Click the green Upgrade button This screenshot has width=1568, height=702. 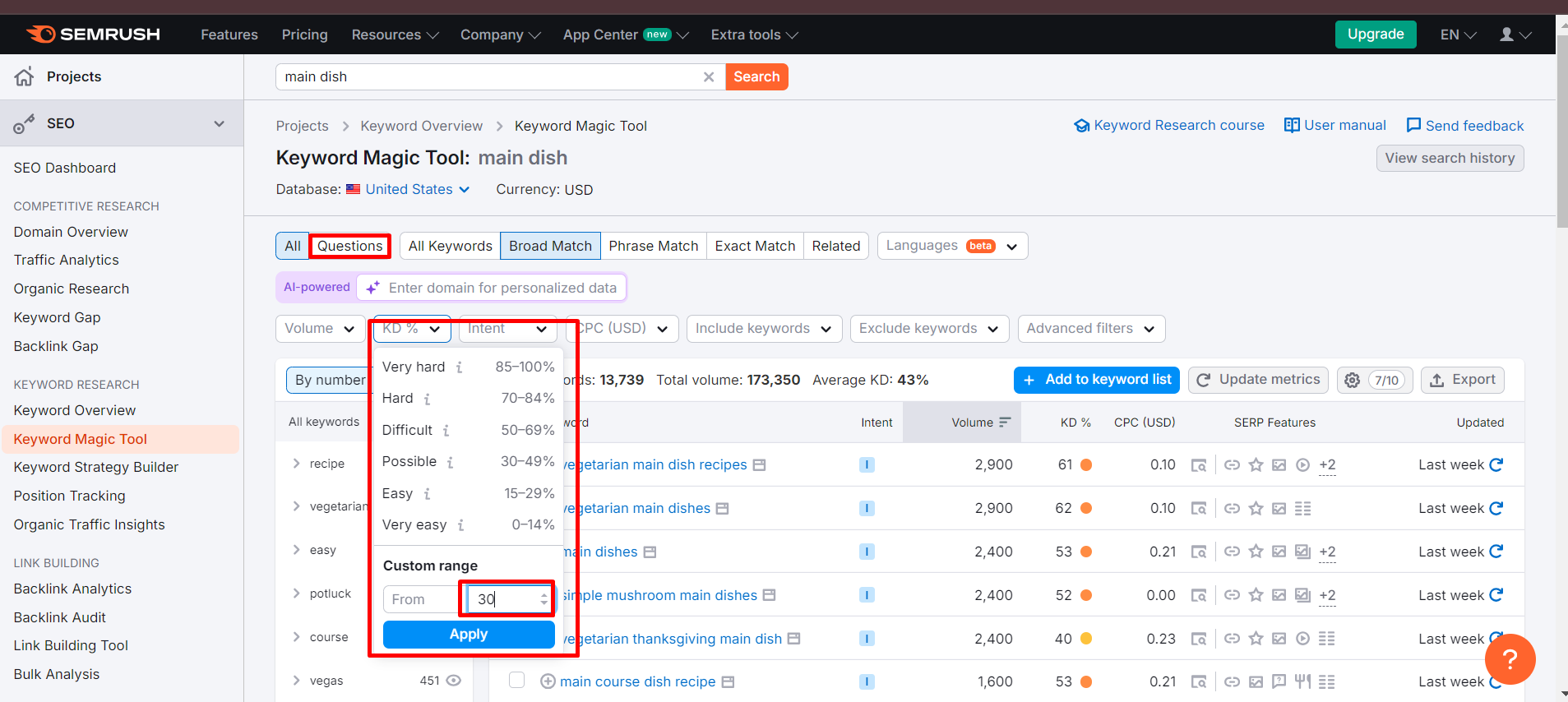tap(1376, 35)
